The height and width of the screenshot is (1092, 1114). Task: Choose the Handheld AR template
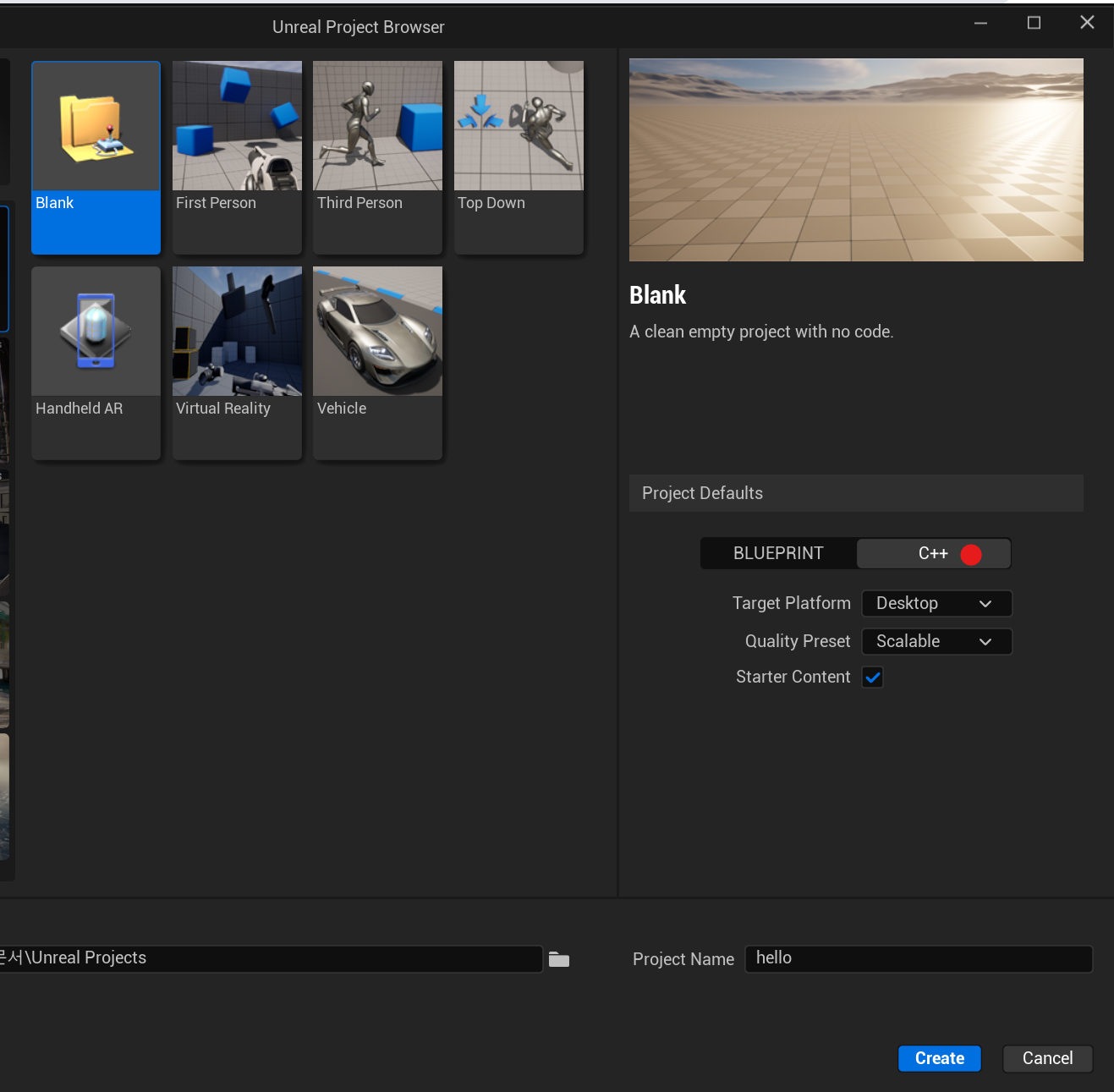click(96, 363)
